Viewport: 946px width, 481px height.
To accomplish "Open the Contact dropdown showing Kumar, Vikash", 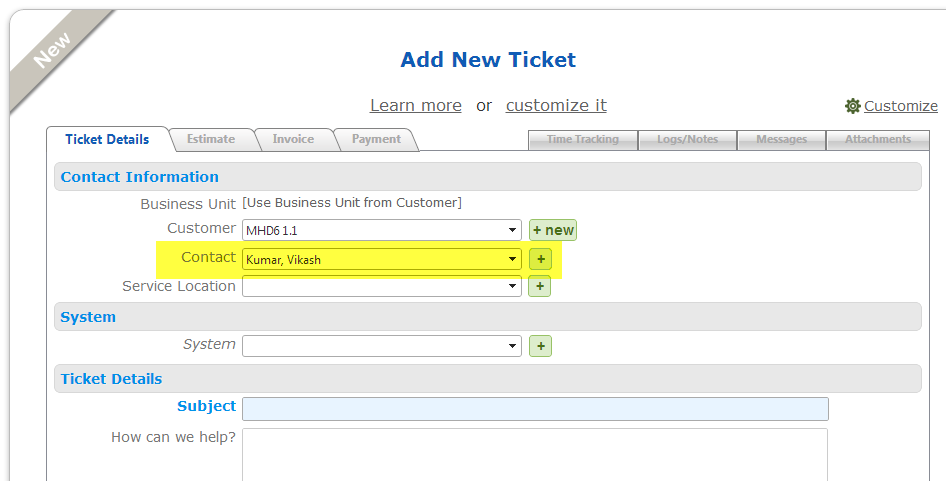I will coord(382,259).
